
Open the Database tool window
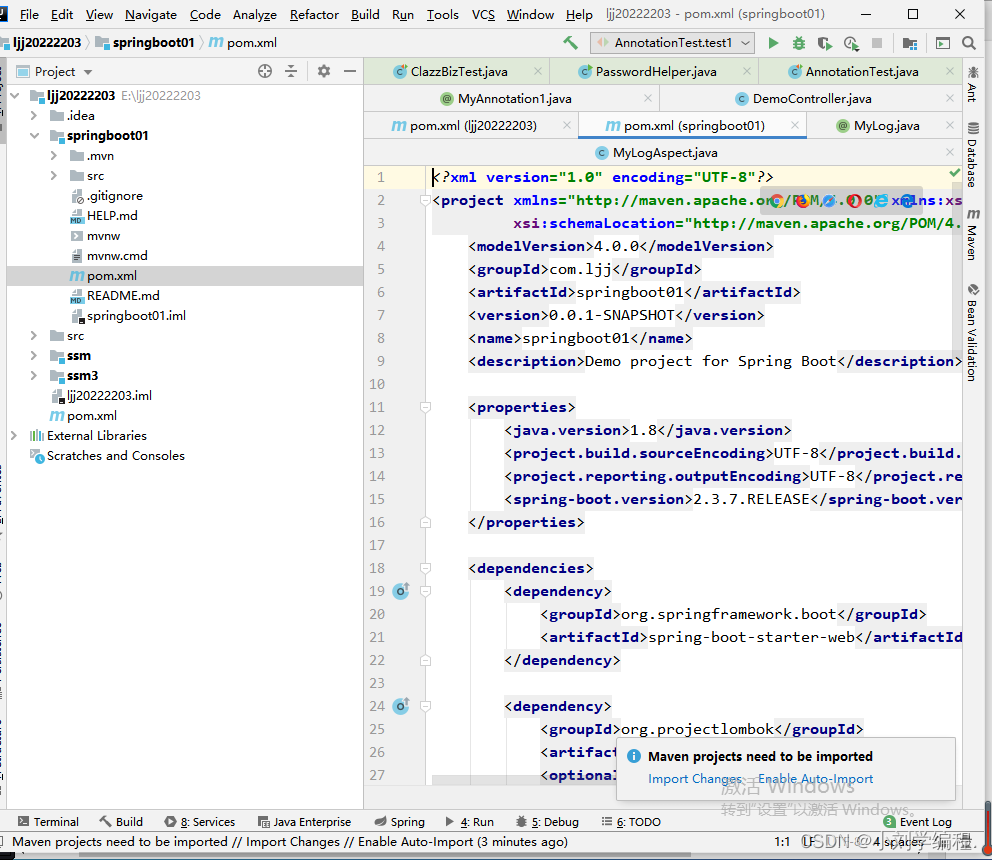tap(972, 155)
